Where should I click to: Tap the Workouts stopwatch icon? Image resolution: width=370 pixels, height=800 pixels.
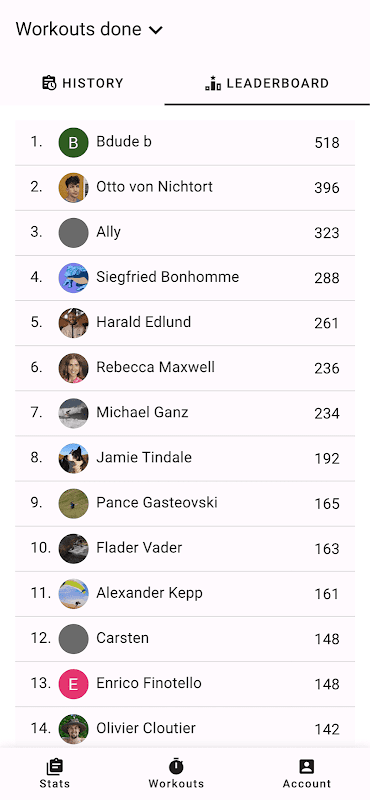click(x=176, y=766)
